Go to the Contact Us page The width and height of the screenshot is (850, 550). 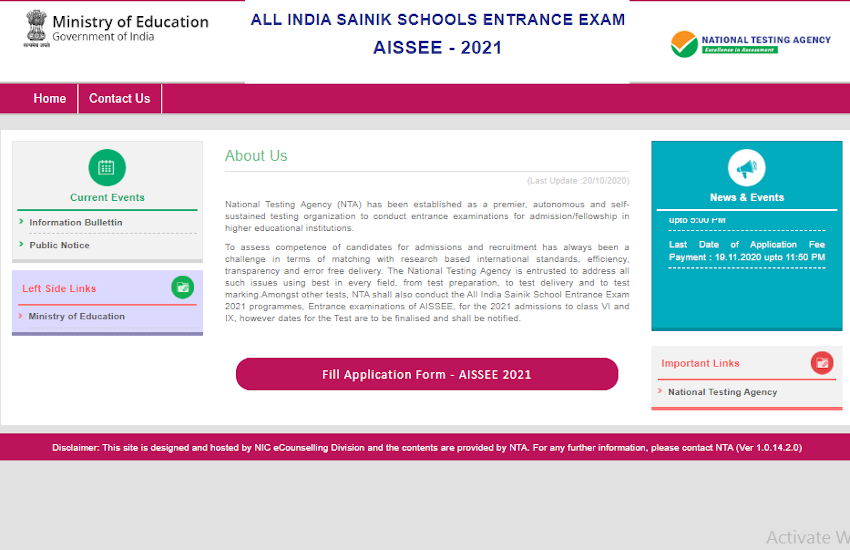[119, 98]
